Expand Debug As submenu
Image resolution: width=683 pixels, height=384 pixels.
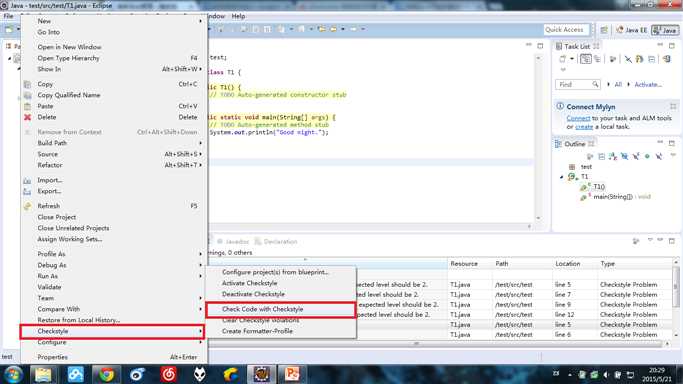coord(114,265)
